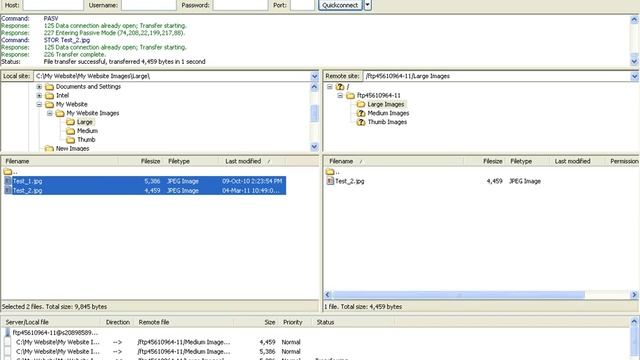The image size is (640, 360).
Task: Click the queue server icon ftp45610964-11
Action: pos(8,333)
